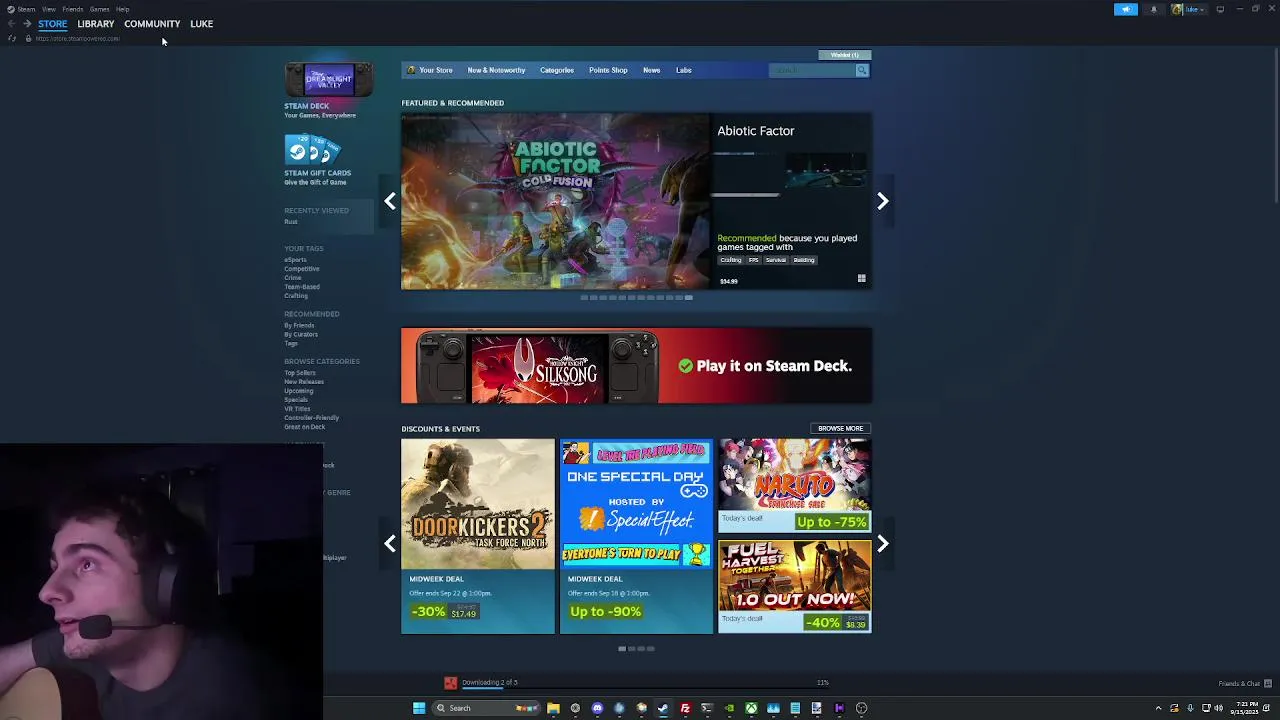Expand the luke account dropdown
The height and width of the screenshot is (720, 1280).
(1189, 9)
